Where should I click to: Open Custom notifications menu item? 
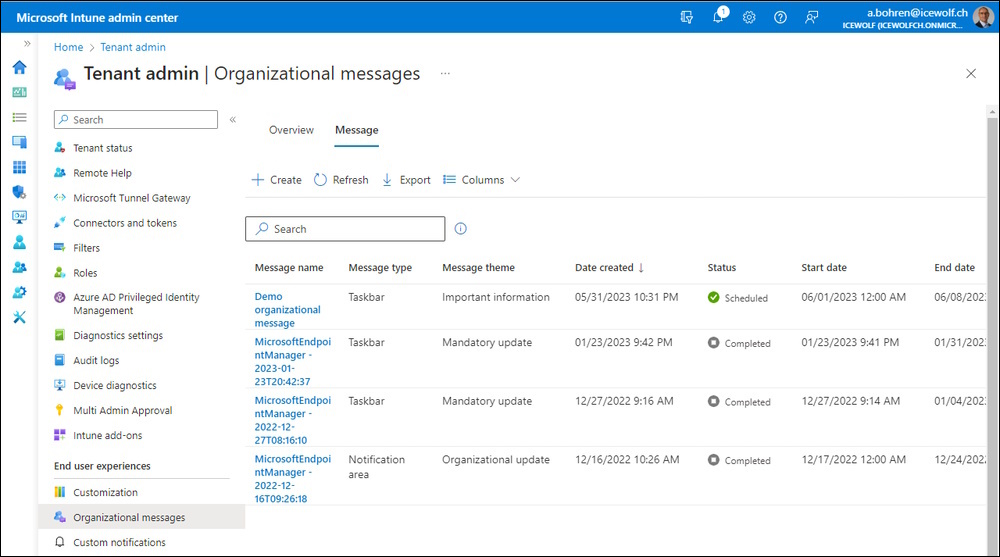pos(119,542)
